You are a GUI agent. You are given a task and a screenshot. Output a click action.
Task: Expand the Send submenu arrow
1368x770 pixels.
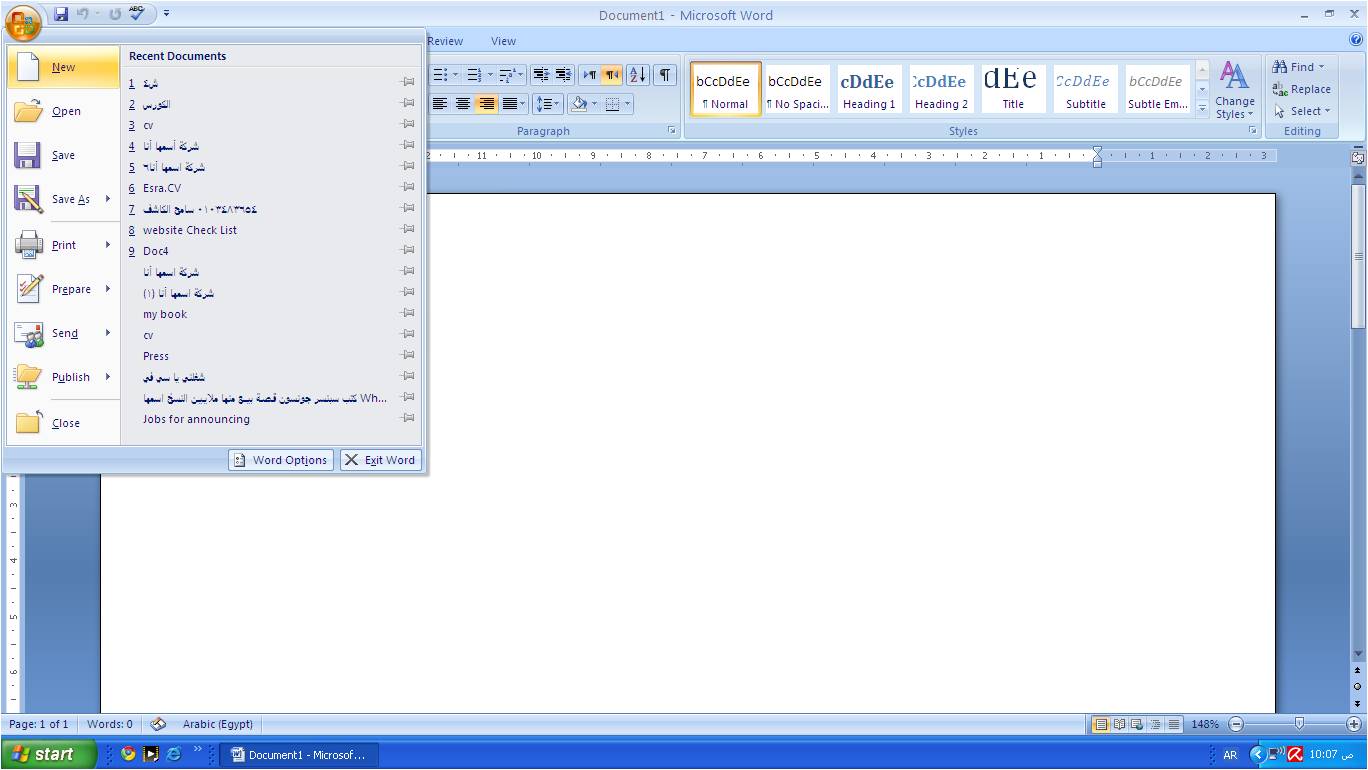pyautogui.click(x=108, y=333)
